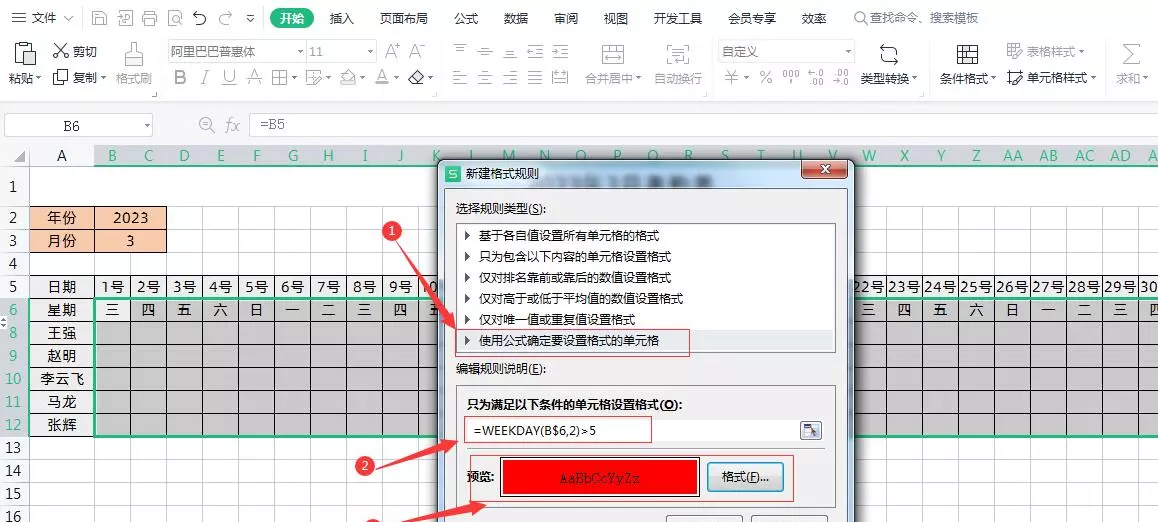Click the cell borders icon

(x=279, y=78)
